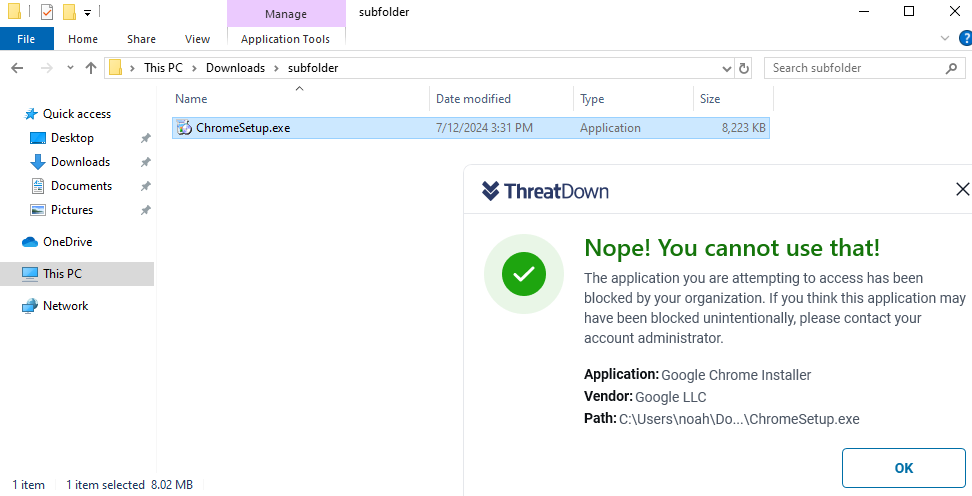This screenshot has width=972, height=496.
Task: Open Network in the navigation pane
Action: (66, 306)
